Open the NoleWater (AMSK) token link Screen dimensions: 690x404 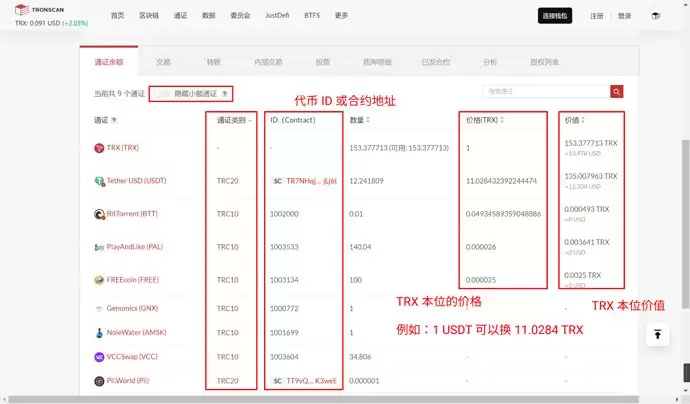(136, 333)
